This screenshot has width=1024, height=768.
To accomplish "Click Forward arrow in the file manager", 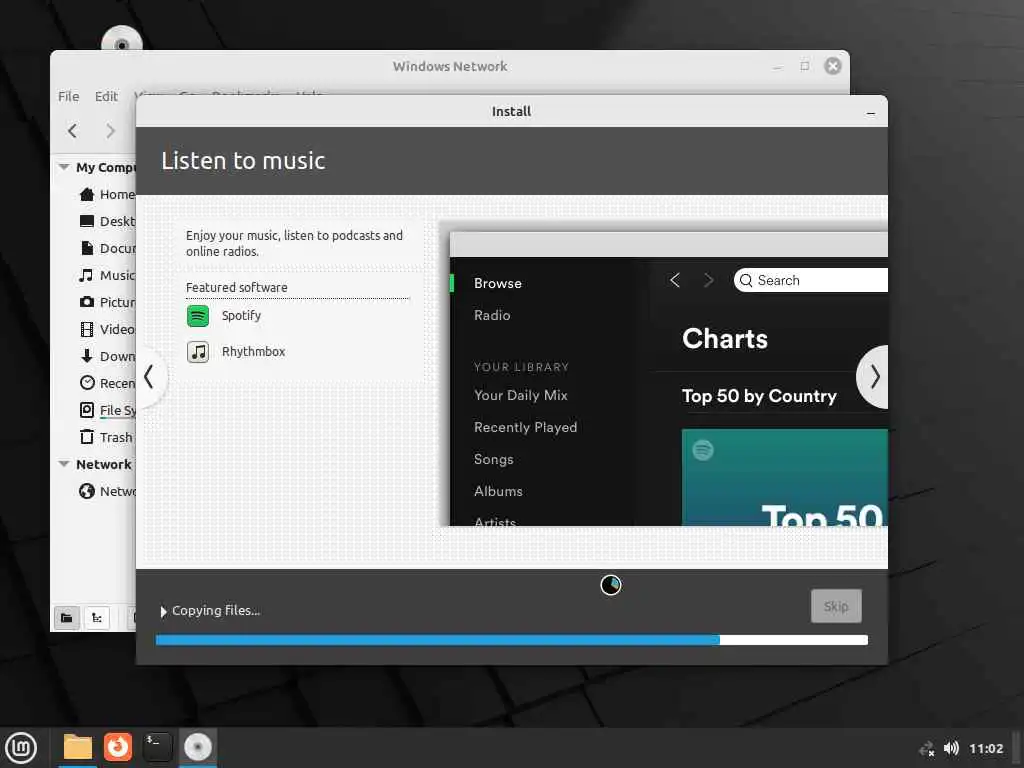I will [110, 131].
